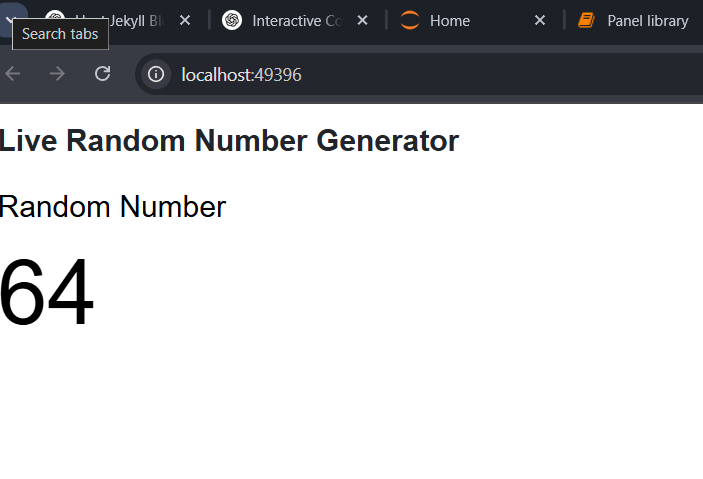The height and width of the screenshot is (479, 703).
Task: Click the Live Random Number Generator heading
Action: tap(229, 141)
